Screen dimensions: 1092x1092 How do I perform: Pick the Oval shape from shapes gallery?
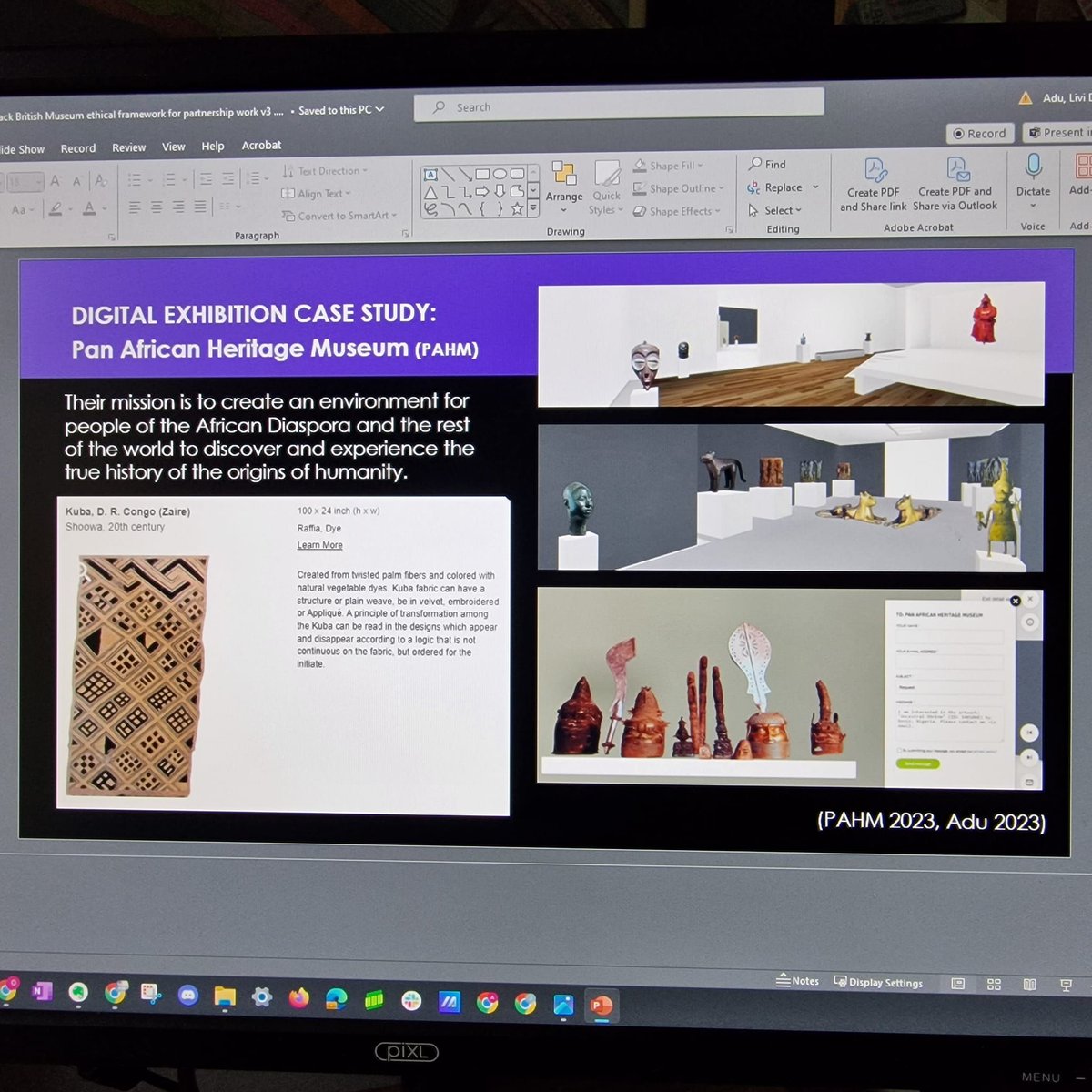pyautogui.click(x=500, y=174)
